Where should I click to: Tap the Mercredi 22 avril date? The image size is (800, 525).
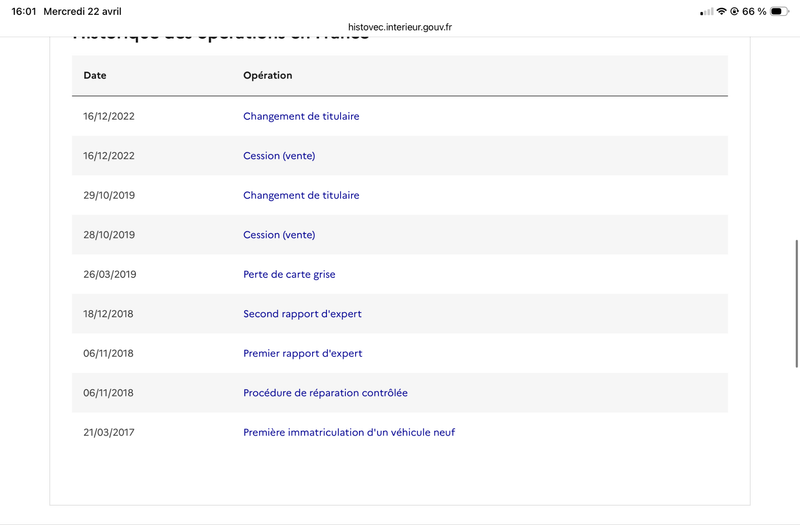click(84, 11)
